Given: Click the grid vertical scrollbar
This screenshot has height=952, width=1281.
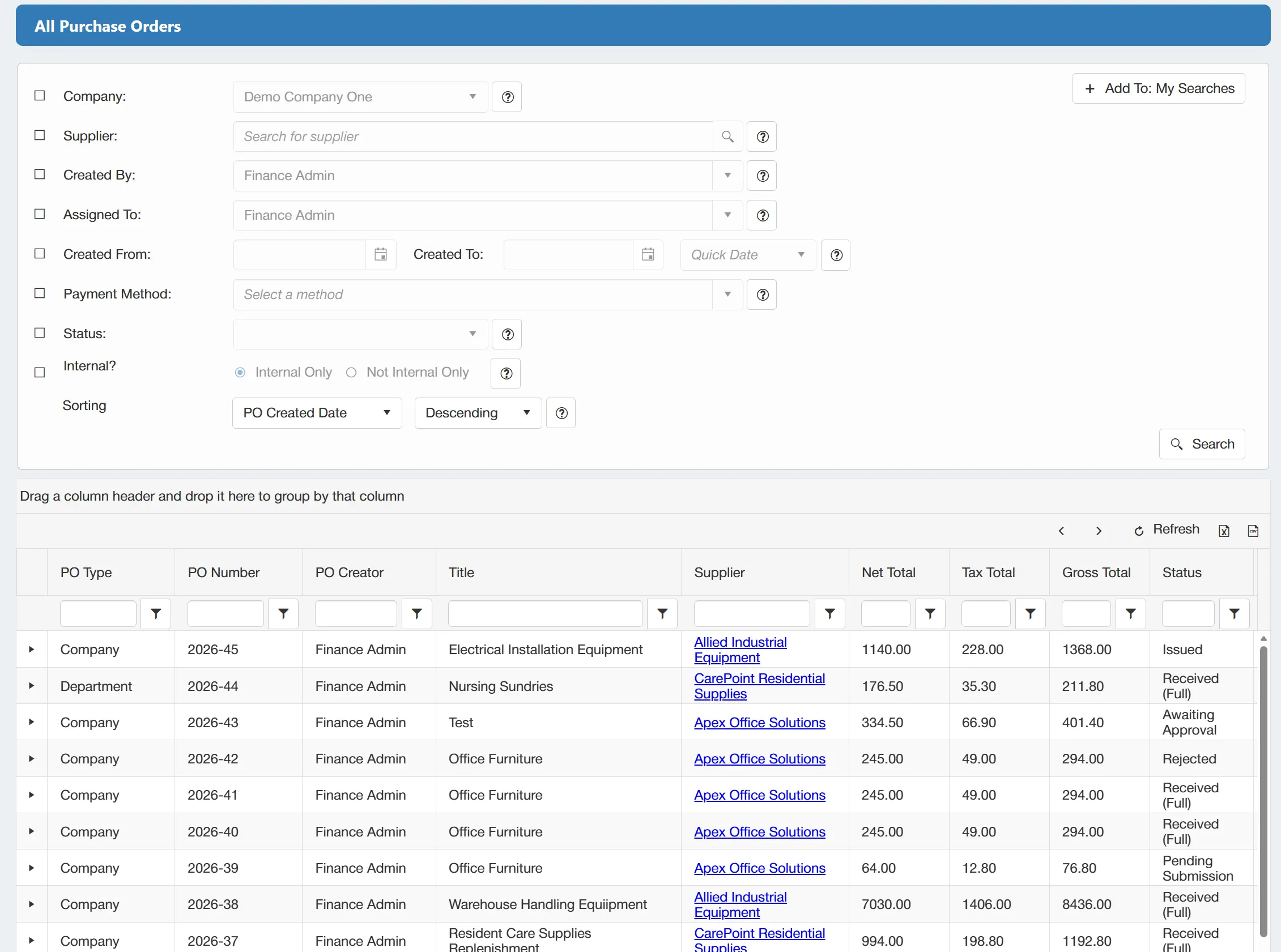Looking at the screenshot, I should [1263, 792].
